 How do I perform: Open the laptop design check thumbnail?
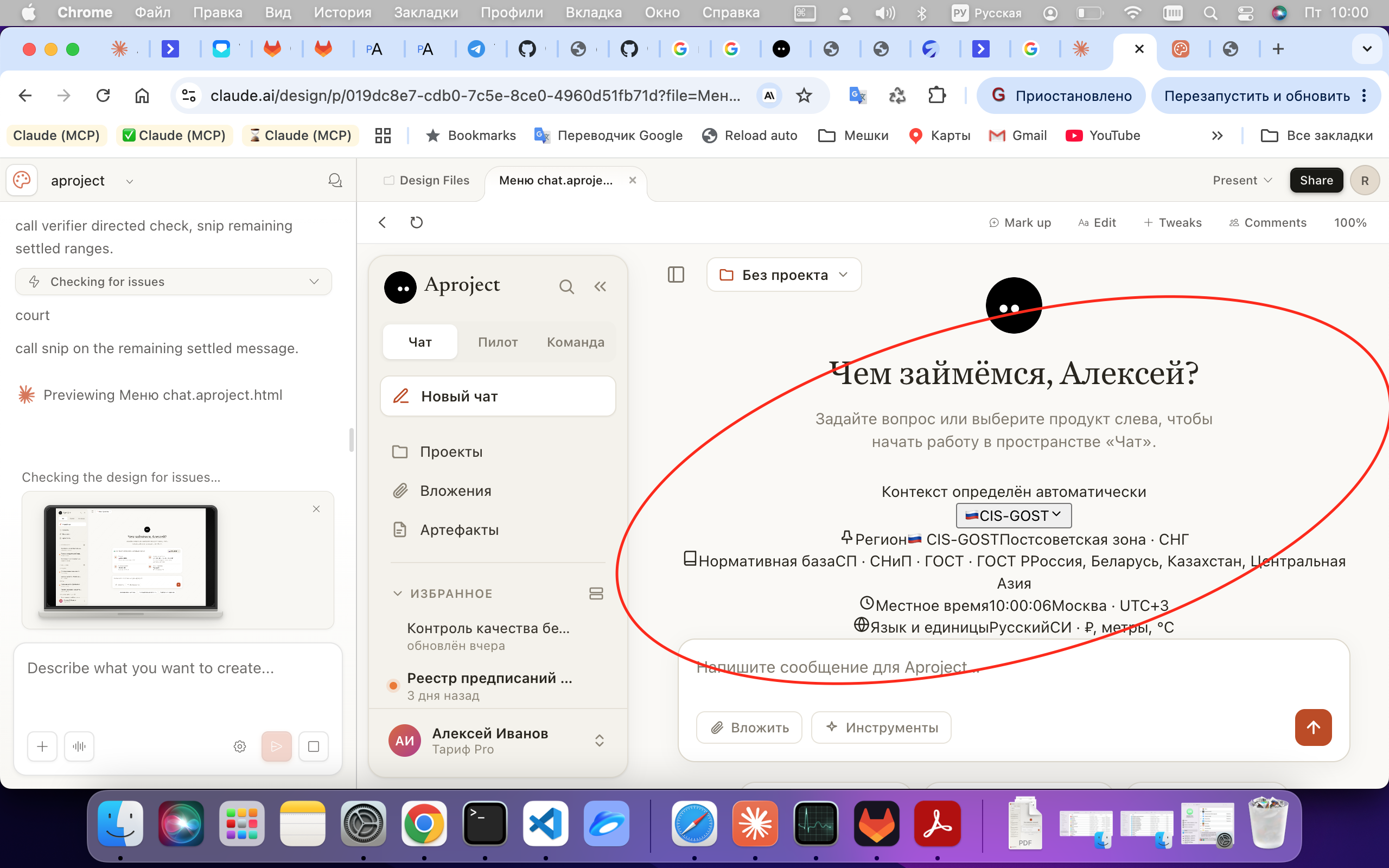point(130,561)
